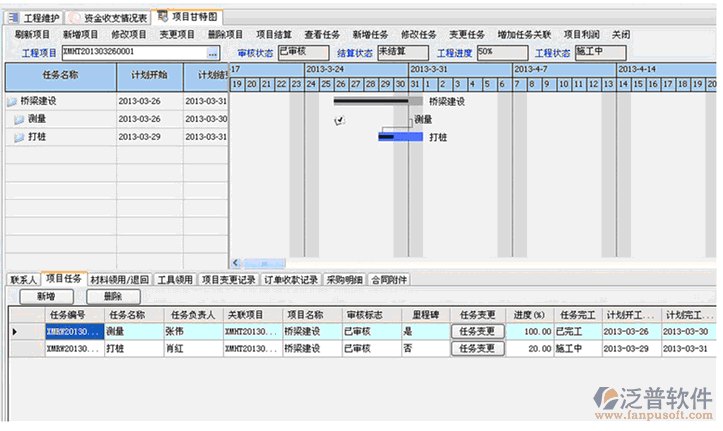Click the 工程项目 number input field

click(132, 52)
